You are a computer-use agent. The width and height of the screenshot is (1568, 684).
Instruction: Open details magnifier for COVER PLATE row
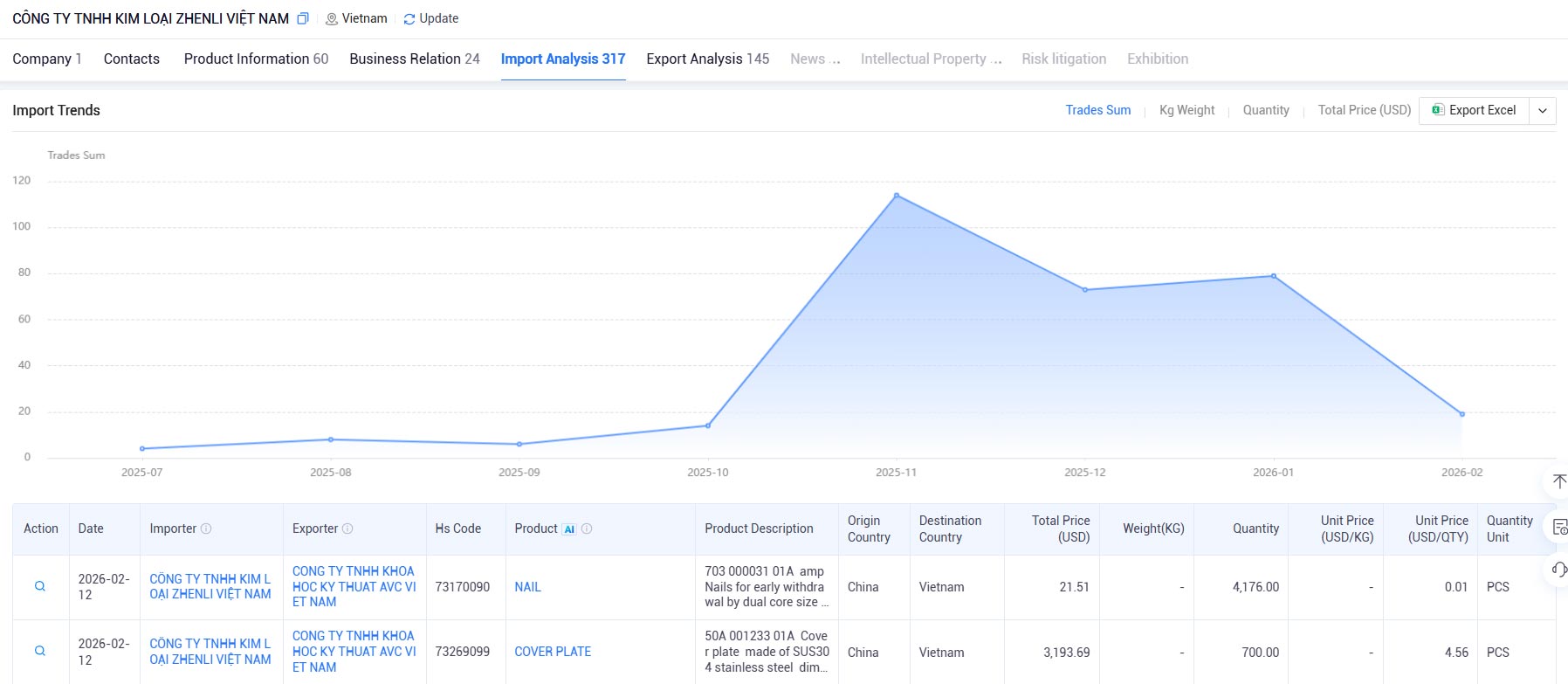(40, 651)
